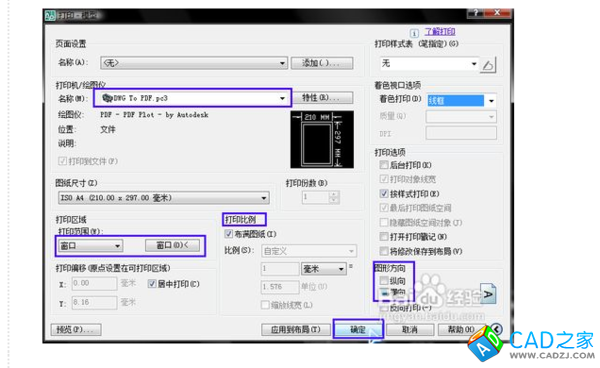Open the 着色打印 shade plot dropdown
Screen dimensions: 600x368
click(x=462, y=101)
